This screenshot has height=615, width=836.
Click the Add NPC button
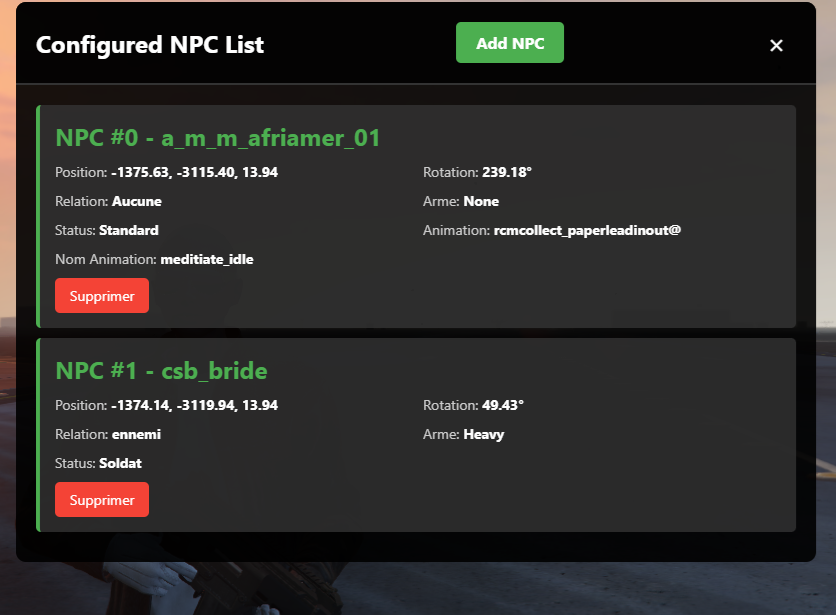(x=509, y=42)
